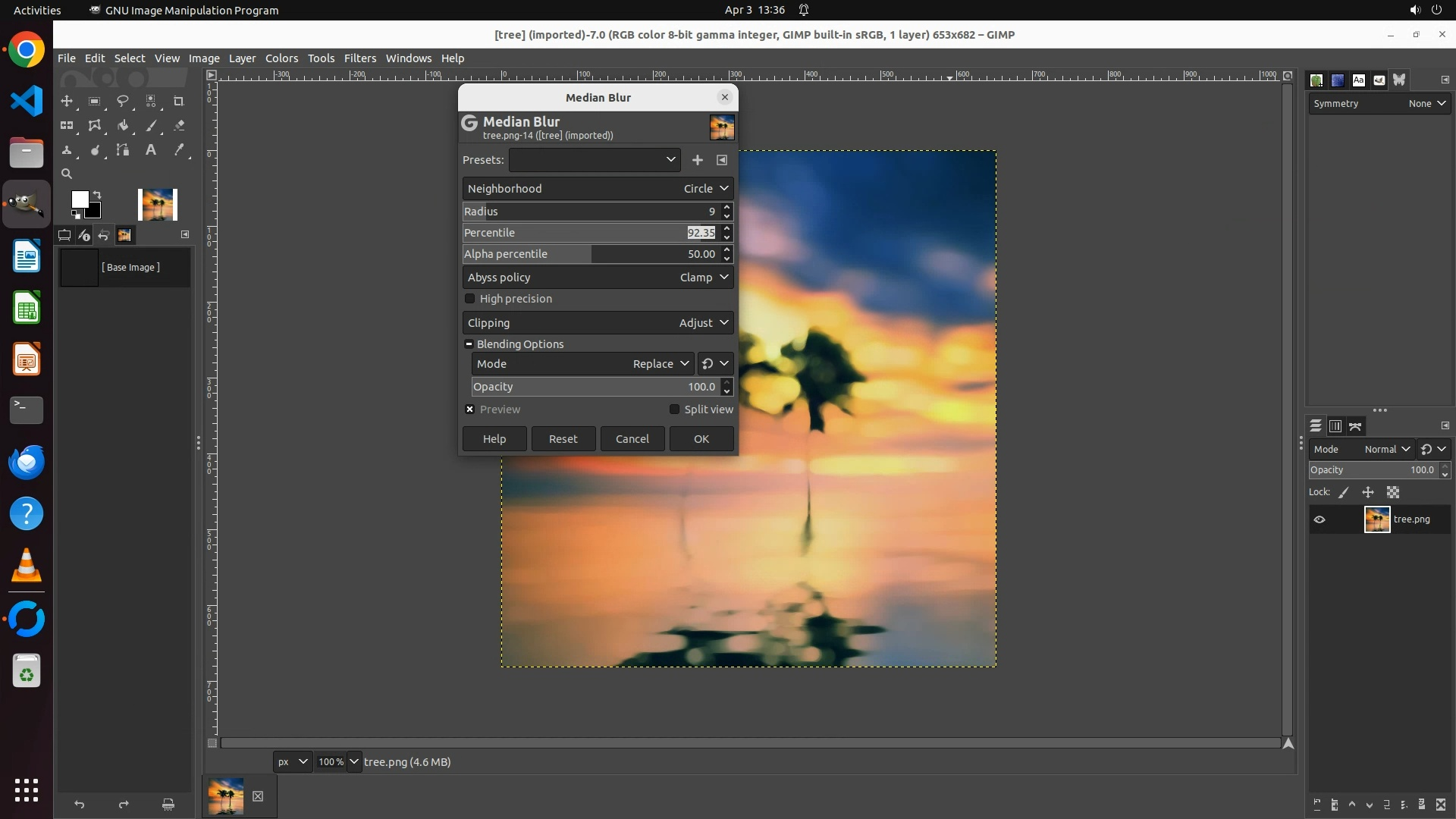Select the Bucket Fill tool
Viewport: 1456px width, 819px height.
122,126
